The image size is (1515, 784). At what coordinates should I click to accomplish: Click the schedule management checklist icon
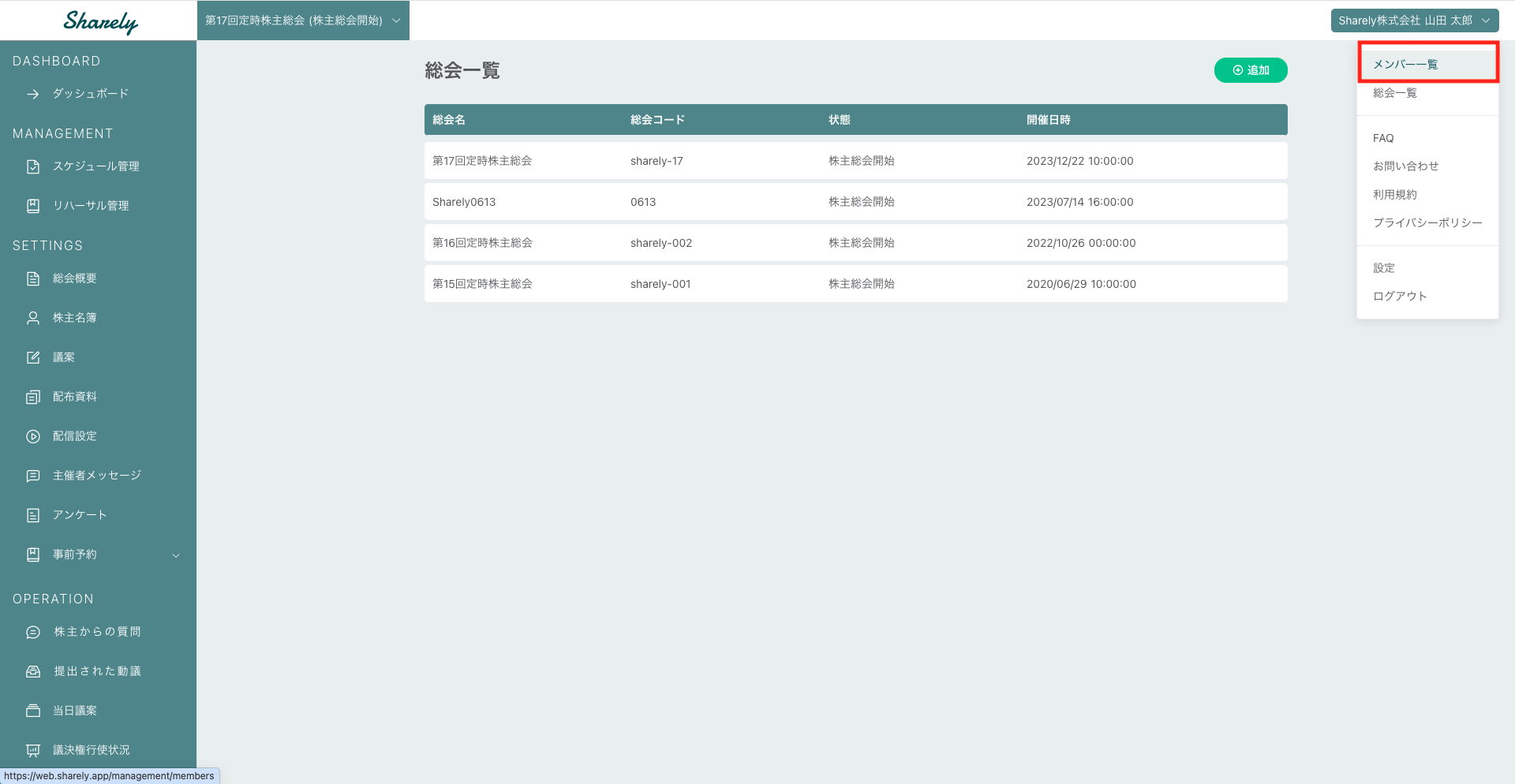click(33, 166)
